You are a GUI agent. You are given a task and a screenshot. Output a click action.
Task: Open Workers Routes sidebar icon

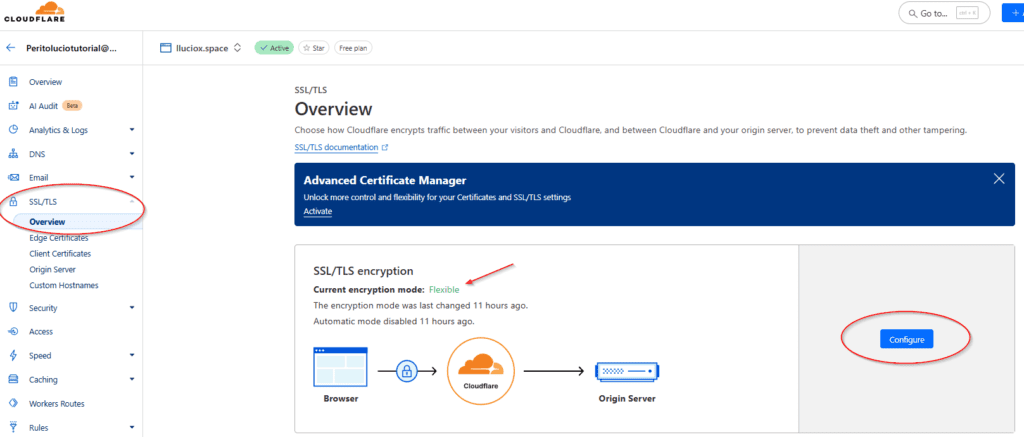[x=13, y=404]
